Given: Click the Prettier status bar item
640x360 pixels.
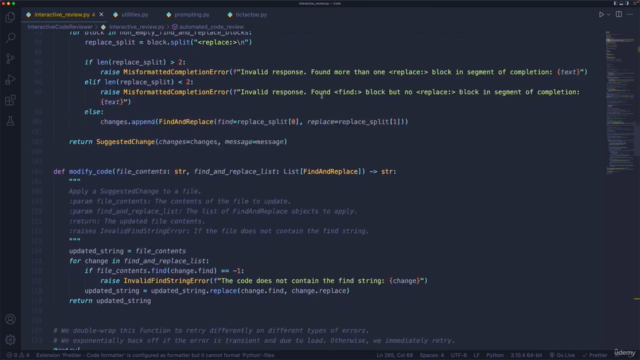Looking at the screenshot, I should [x=595, y=355].
